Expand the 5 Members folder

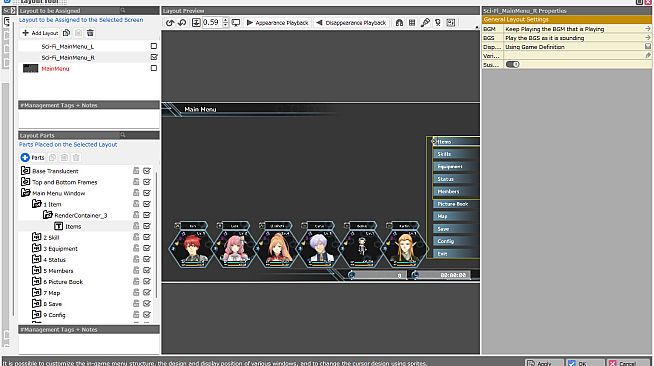37,270
